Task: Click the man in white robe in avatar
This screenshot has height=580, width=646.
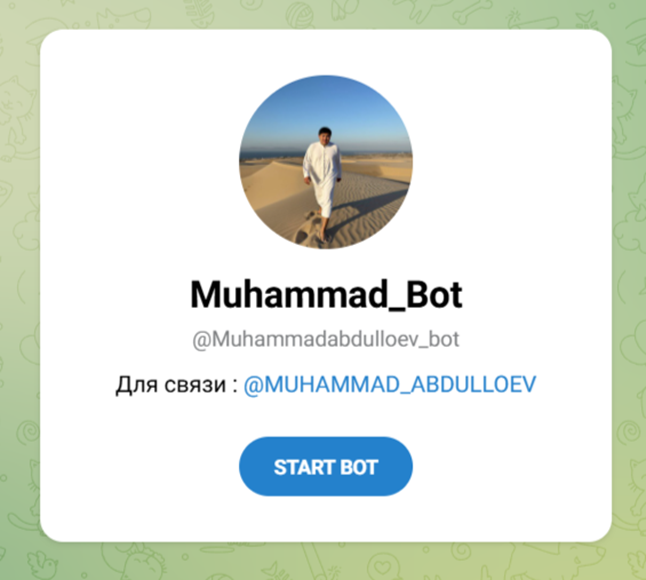Action: coord(322,183)
